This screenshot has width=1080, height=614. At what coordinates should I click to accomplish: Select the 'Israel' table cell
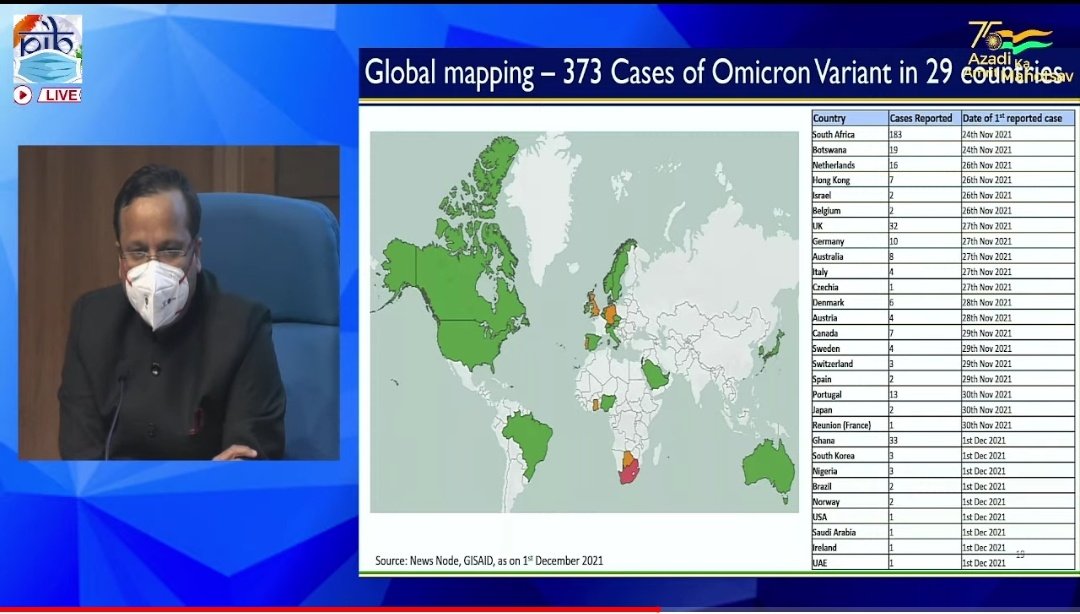[850, 195]
